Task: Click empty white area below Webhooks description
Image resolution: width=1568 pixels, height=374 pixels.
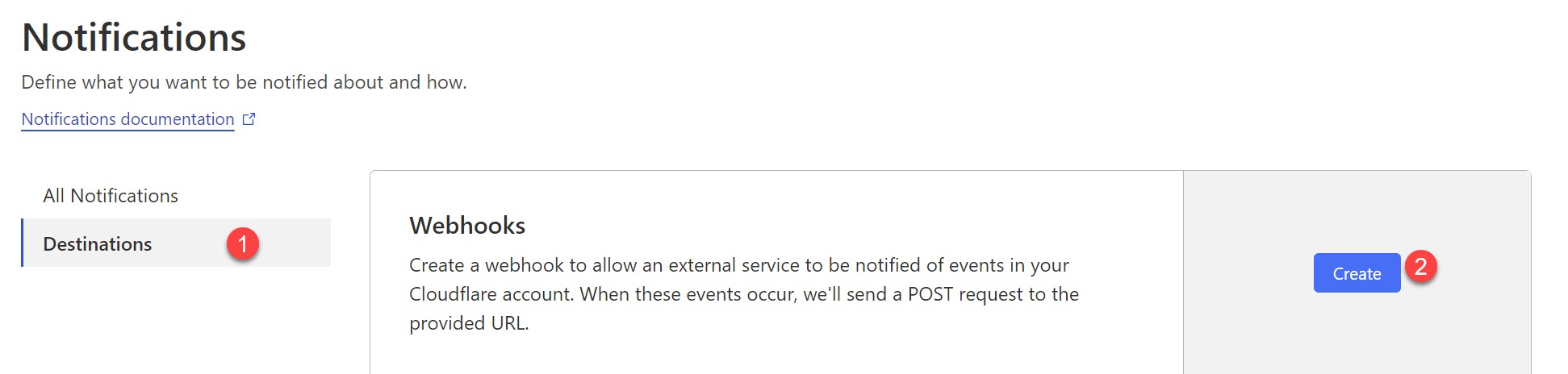Action: (775, 355)
